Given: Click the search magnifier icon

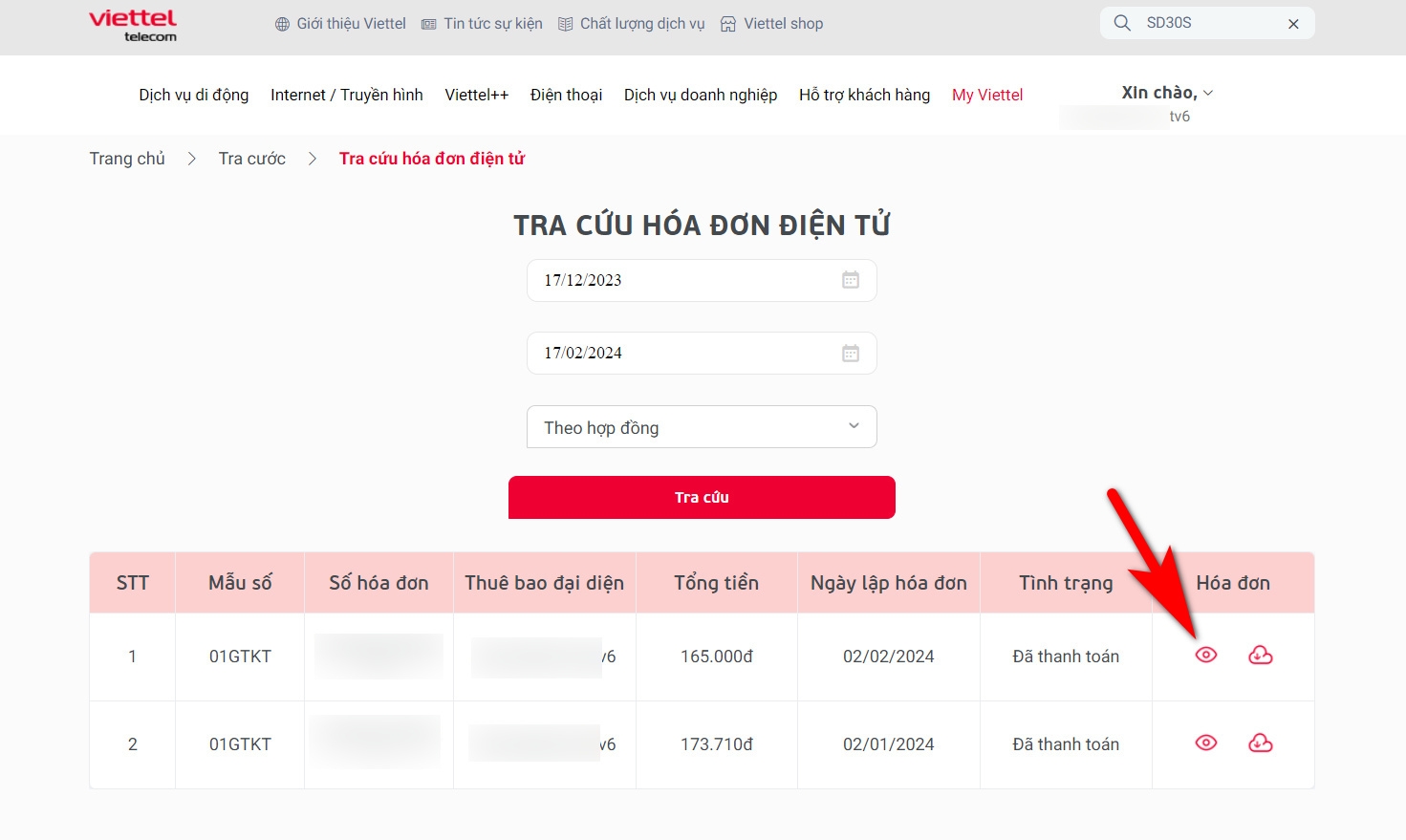Looking at the screenshot, I should tap(1122, 23).
